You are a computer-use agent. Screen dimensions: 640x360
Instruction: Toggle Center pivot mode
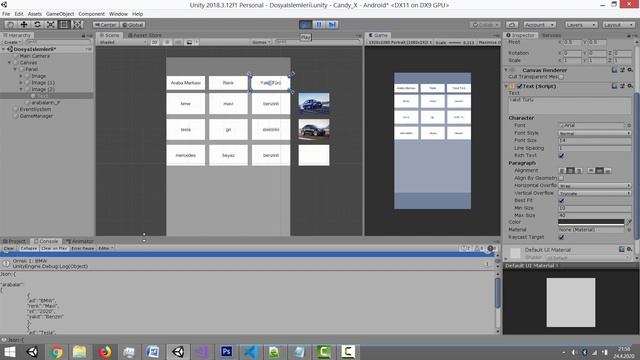[x=105, y=25]
